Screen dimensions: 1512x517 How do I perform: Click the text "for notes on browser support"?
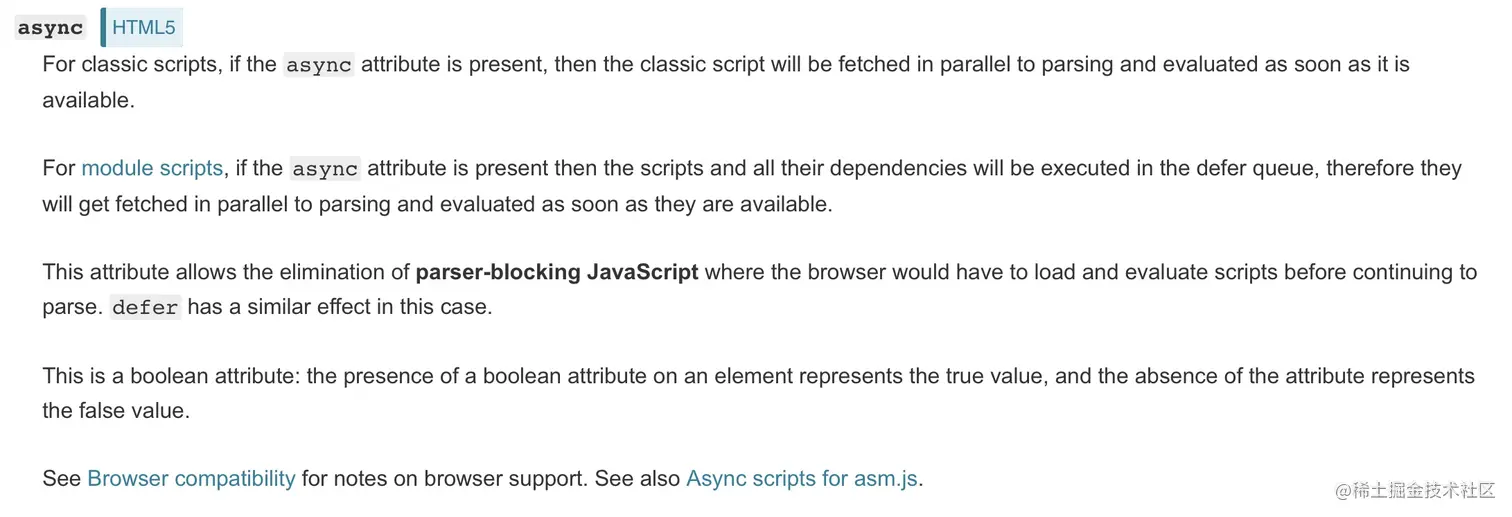pyautogui.click(x=444, y=478)
